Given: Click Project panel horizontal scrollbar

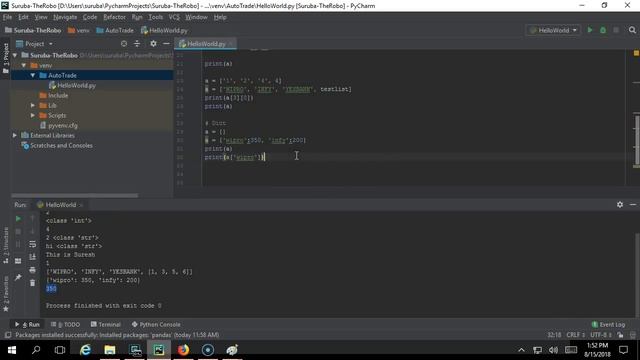Looking at the screenshot, I should [75, 196].
